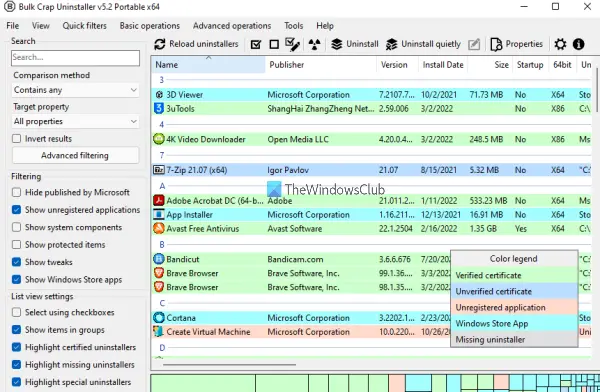
Task: Open settings with the gear icon
Action: 560,44
